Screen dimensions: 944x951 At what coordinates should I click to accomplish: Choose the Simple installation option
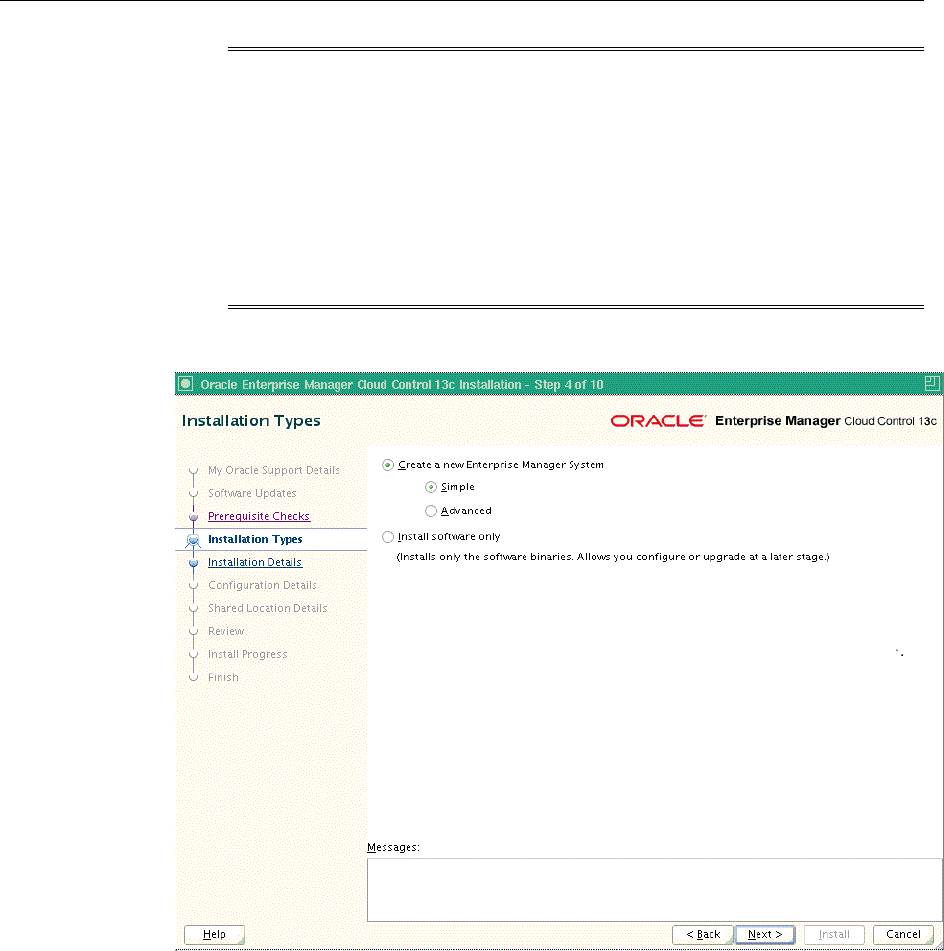[431, 487]
